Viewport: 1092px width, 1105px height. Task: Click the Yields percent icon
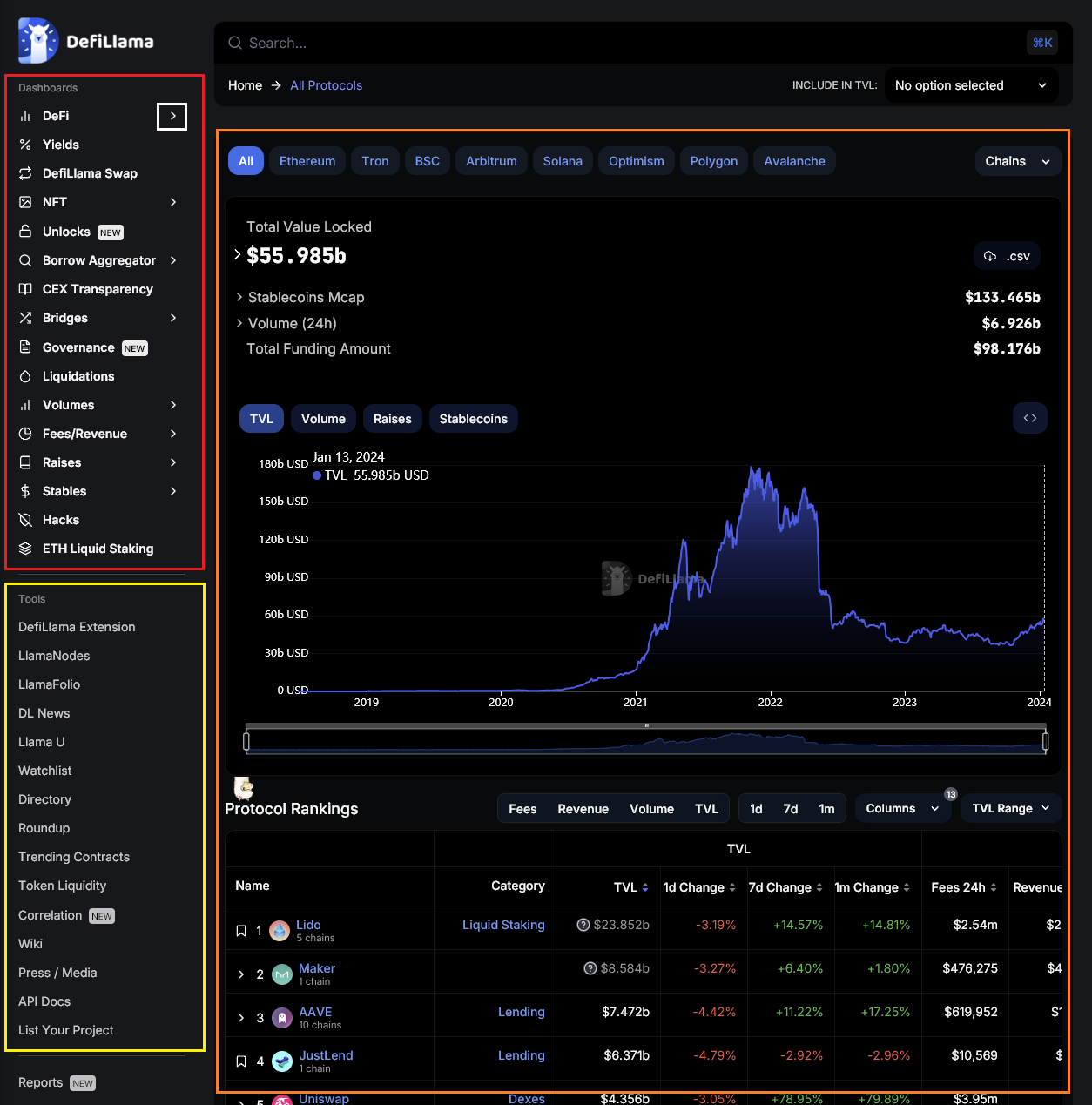(25, 145)
